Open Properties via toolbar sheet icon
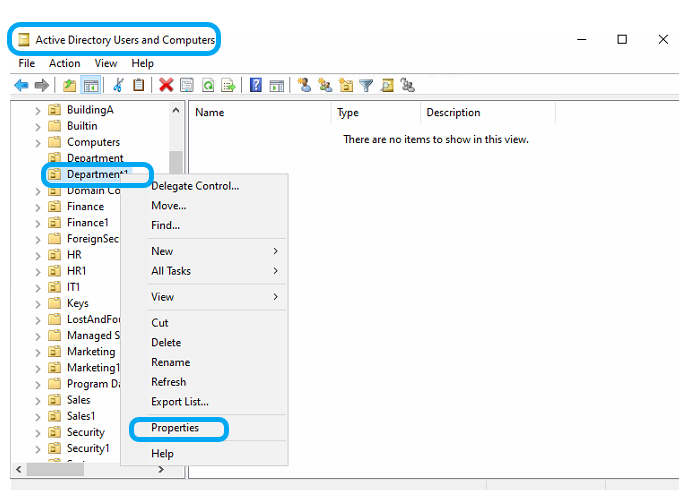Image resolution: width=686 pixels, height=496 pixels. point(187,85)
